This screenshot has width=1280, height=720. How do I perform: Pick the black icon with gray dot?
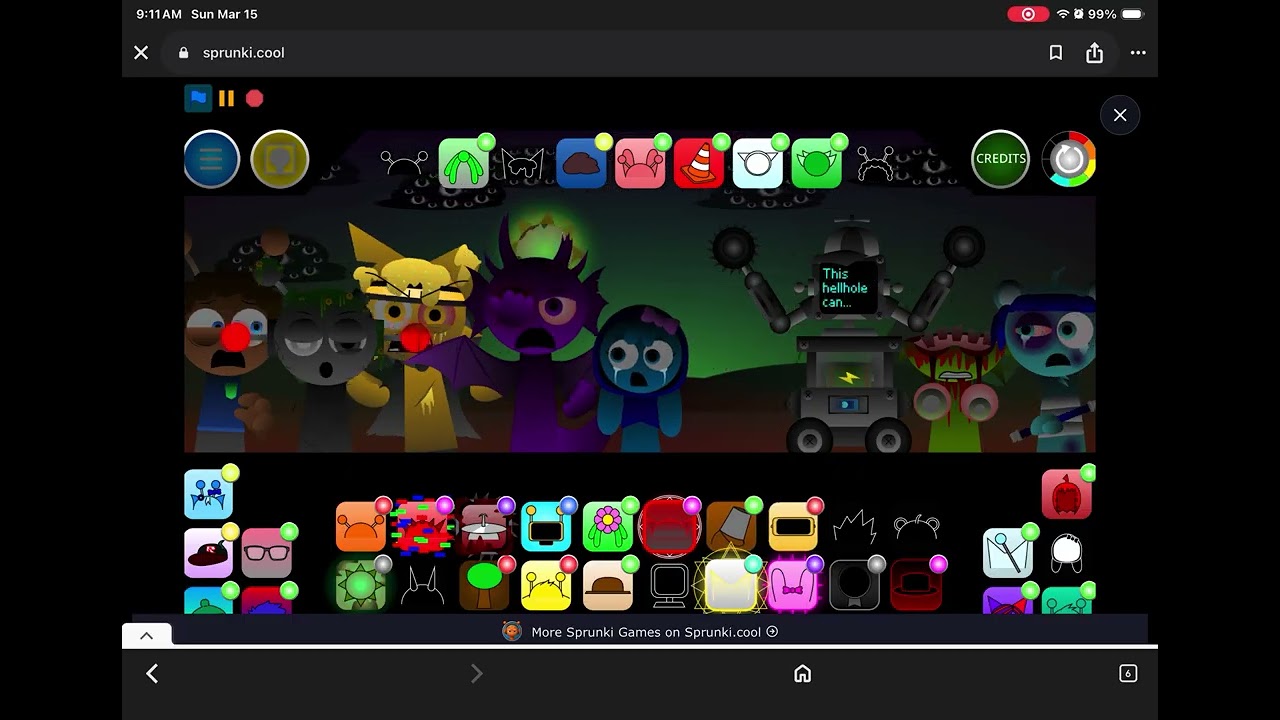click(x=855, y=585)
